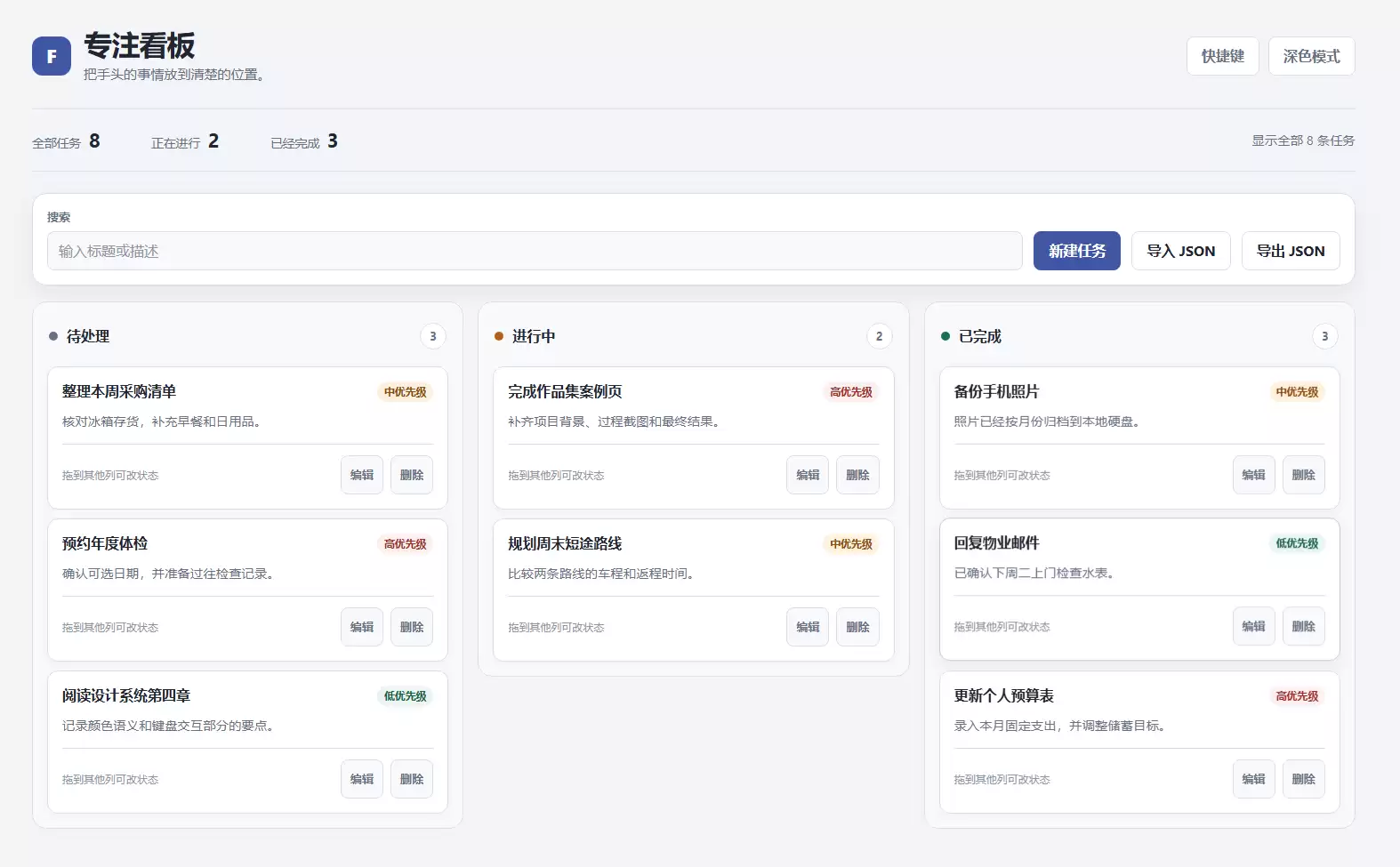The height and width of the screenshot is (867, 1400).
Task: Delete the 更新个人预算表 task
Action: (x=1304, y=779)
